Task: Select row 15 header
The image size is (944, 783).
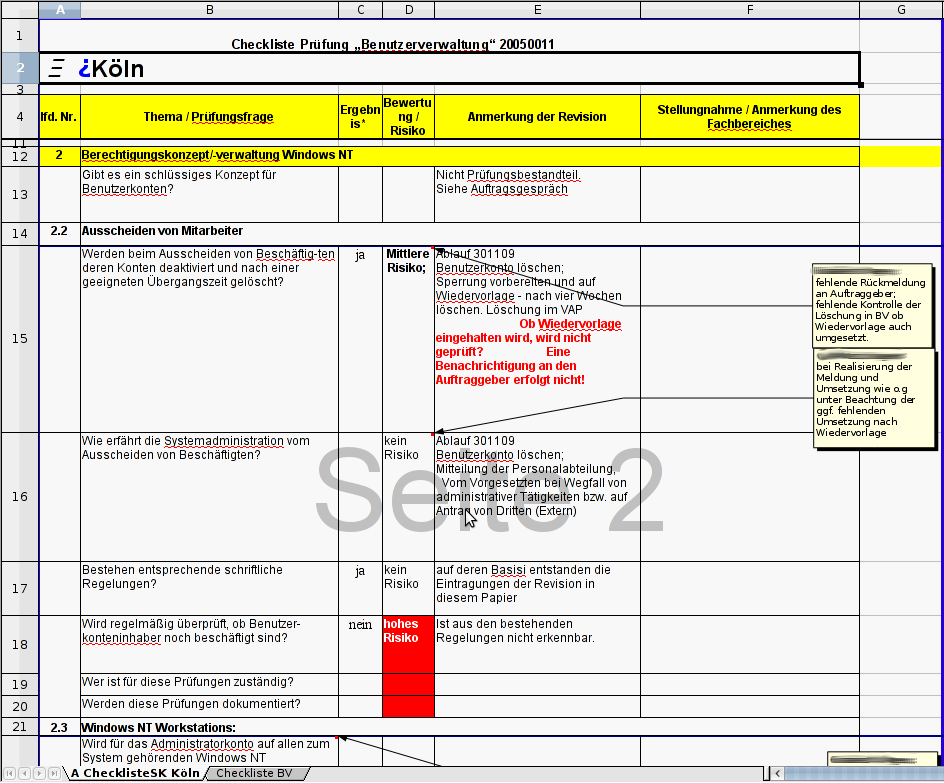Action: pos(20,339)
